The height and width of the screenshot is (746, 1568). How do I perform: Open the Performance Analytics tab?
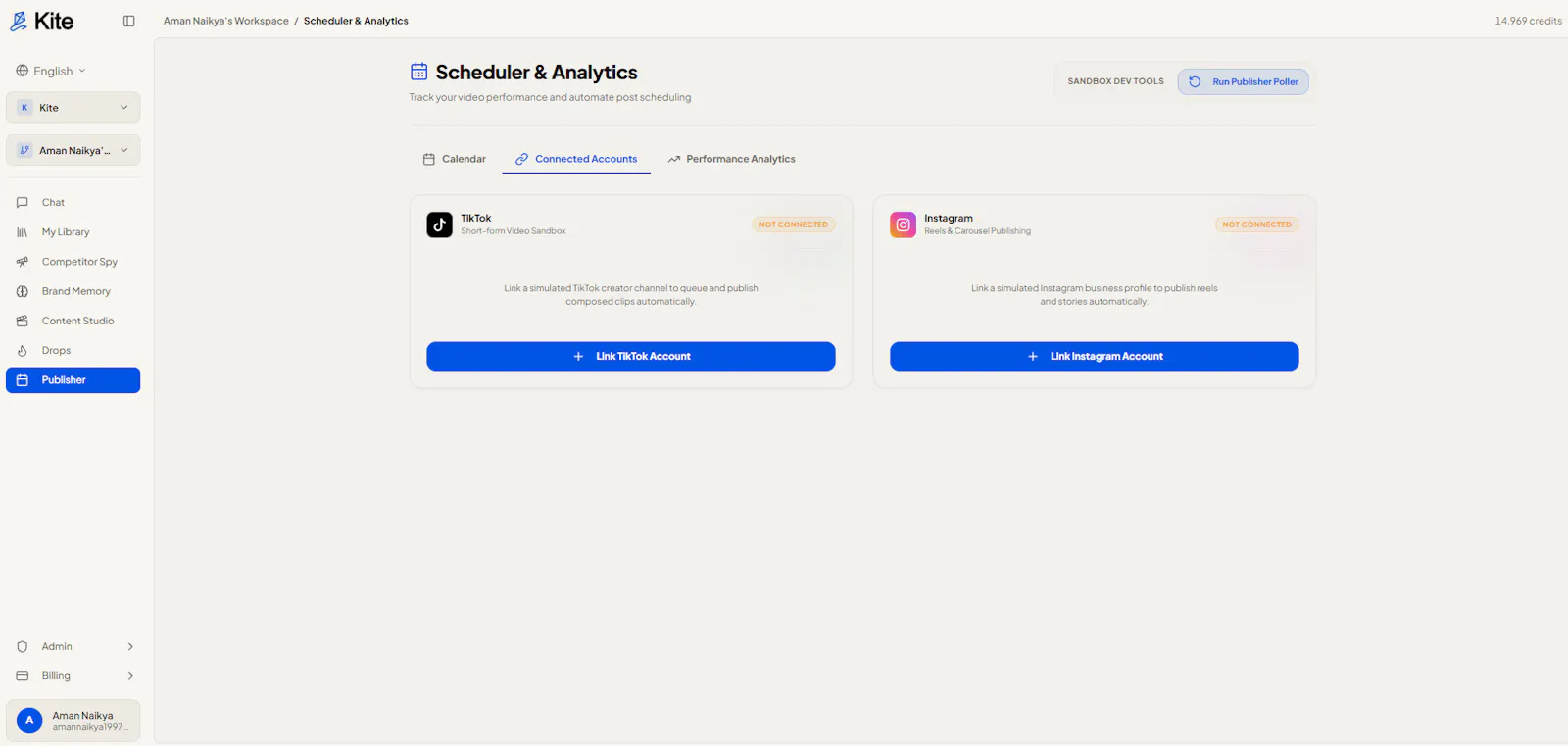pyautogui.click(x=731, y=159)
